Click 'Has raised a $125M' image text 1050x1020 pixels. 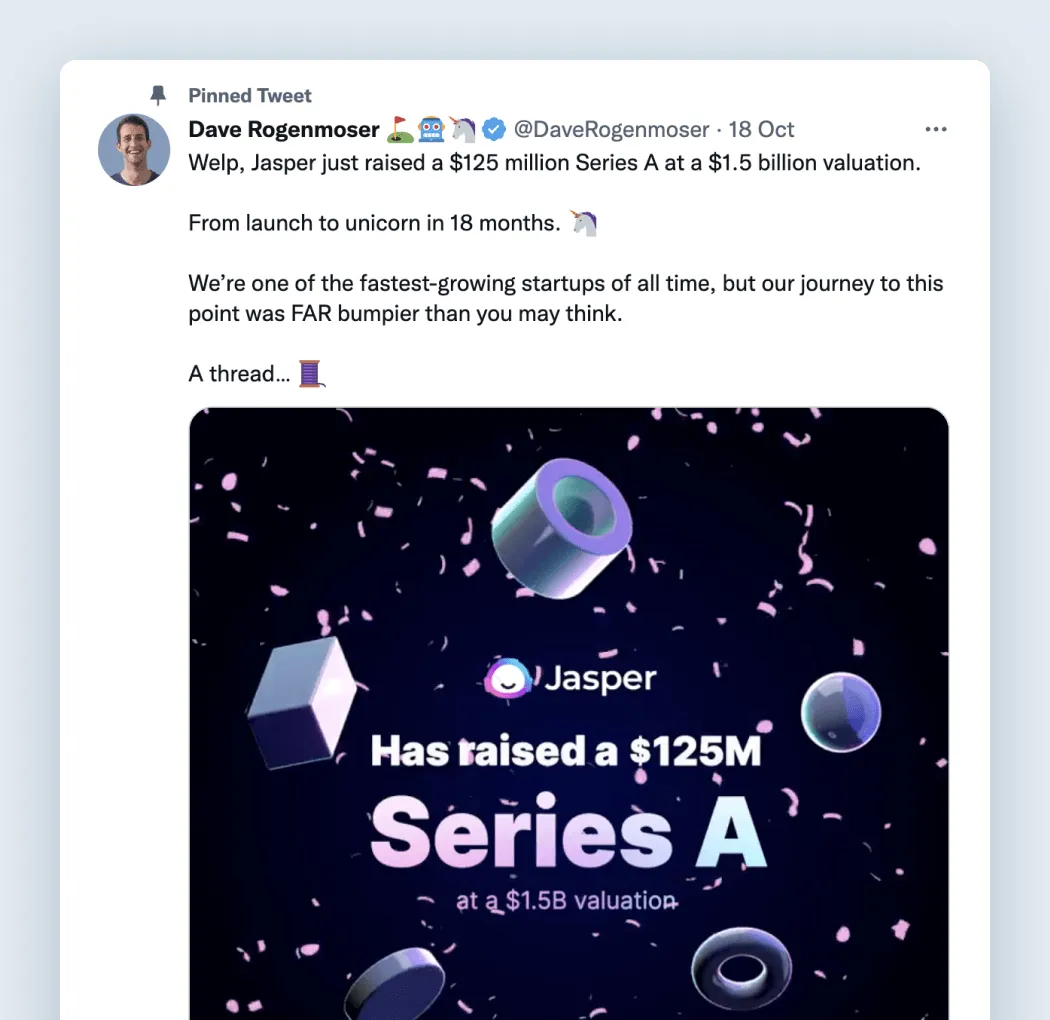(x=566, y=750)
